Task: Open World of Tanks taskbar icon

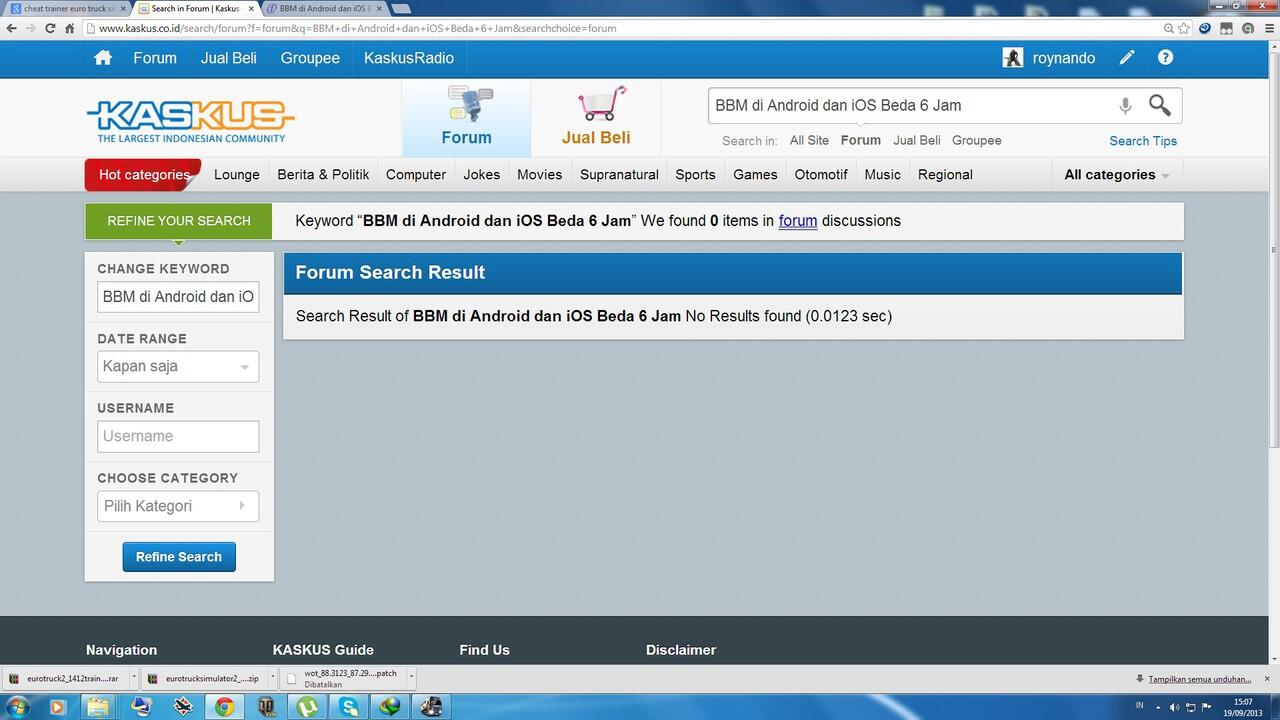Action: point(266,707)
